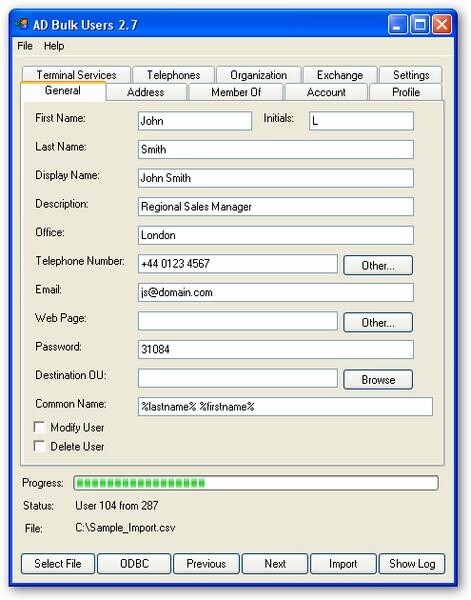The image size is (471, 600).
Task: Click the green progress bar
Action: [256, 483]
